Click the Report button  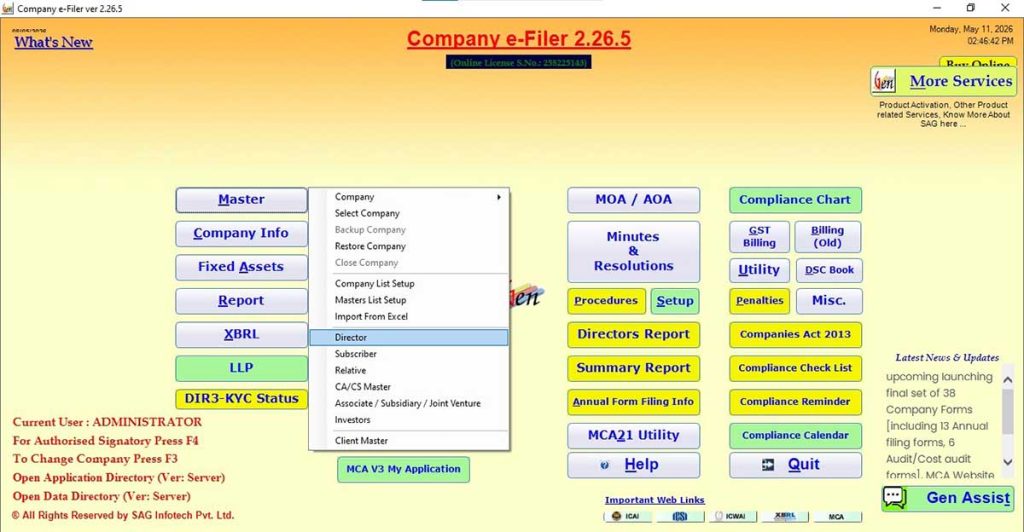click(x=241, y=301)
